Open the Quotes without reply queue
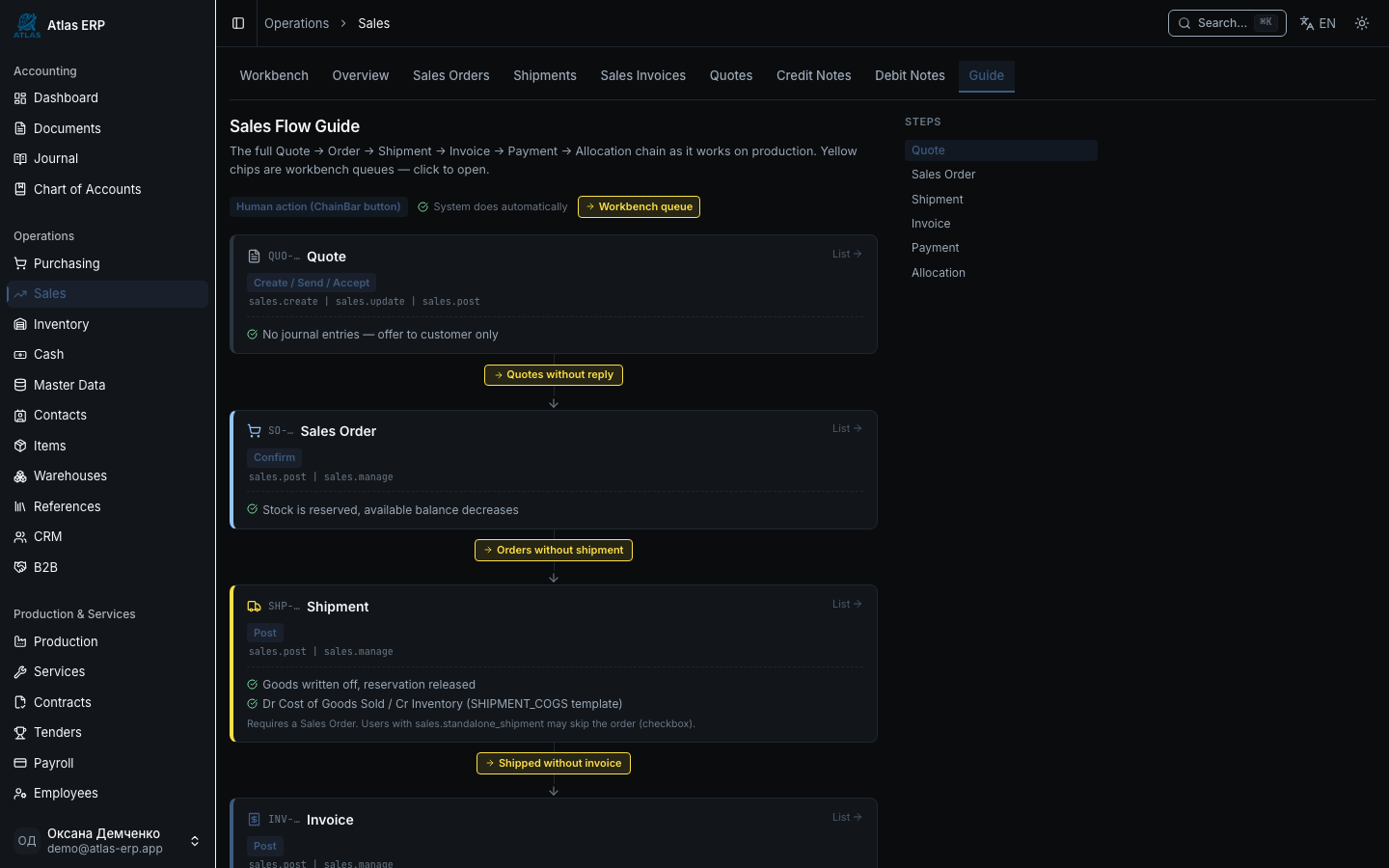This screenshot has height=868, width=1389. pos(554,375)
